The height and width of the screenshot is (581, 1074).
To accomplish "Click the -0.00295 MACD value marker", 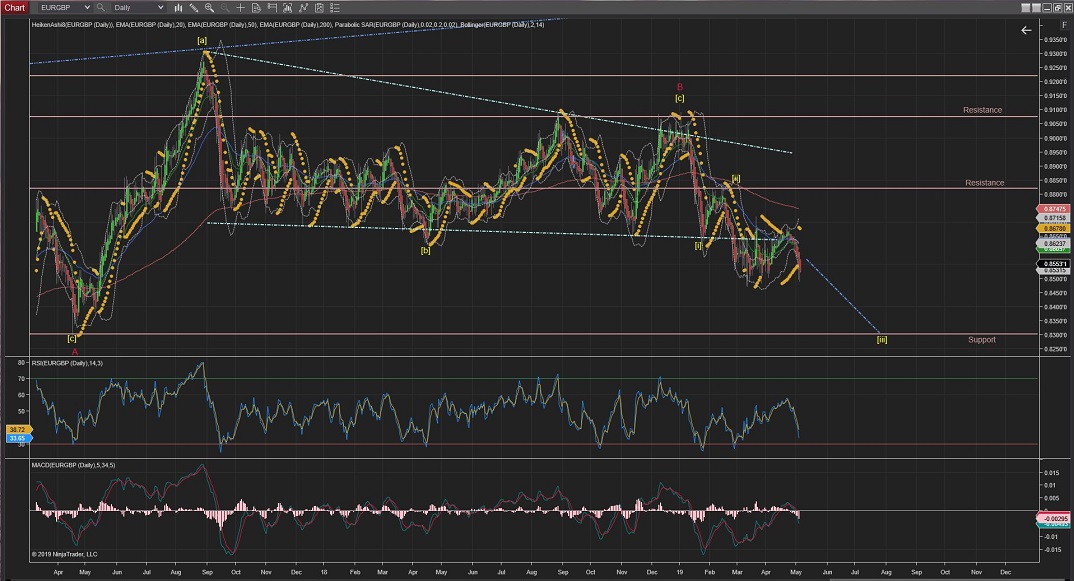I will [x=1055, y=519].
